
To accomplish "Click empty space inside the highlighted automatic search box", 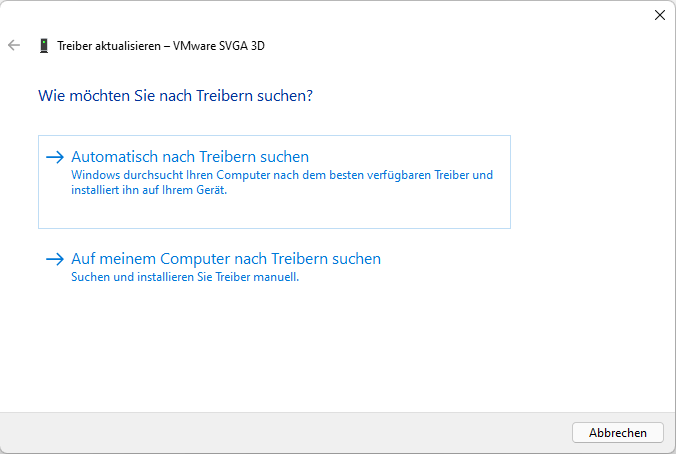I will coord(400,212).
